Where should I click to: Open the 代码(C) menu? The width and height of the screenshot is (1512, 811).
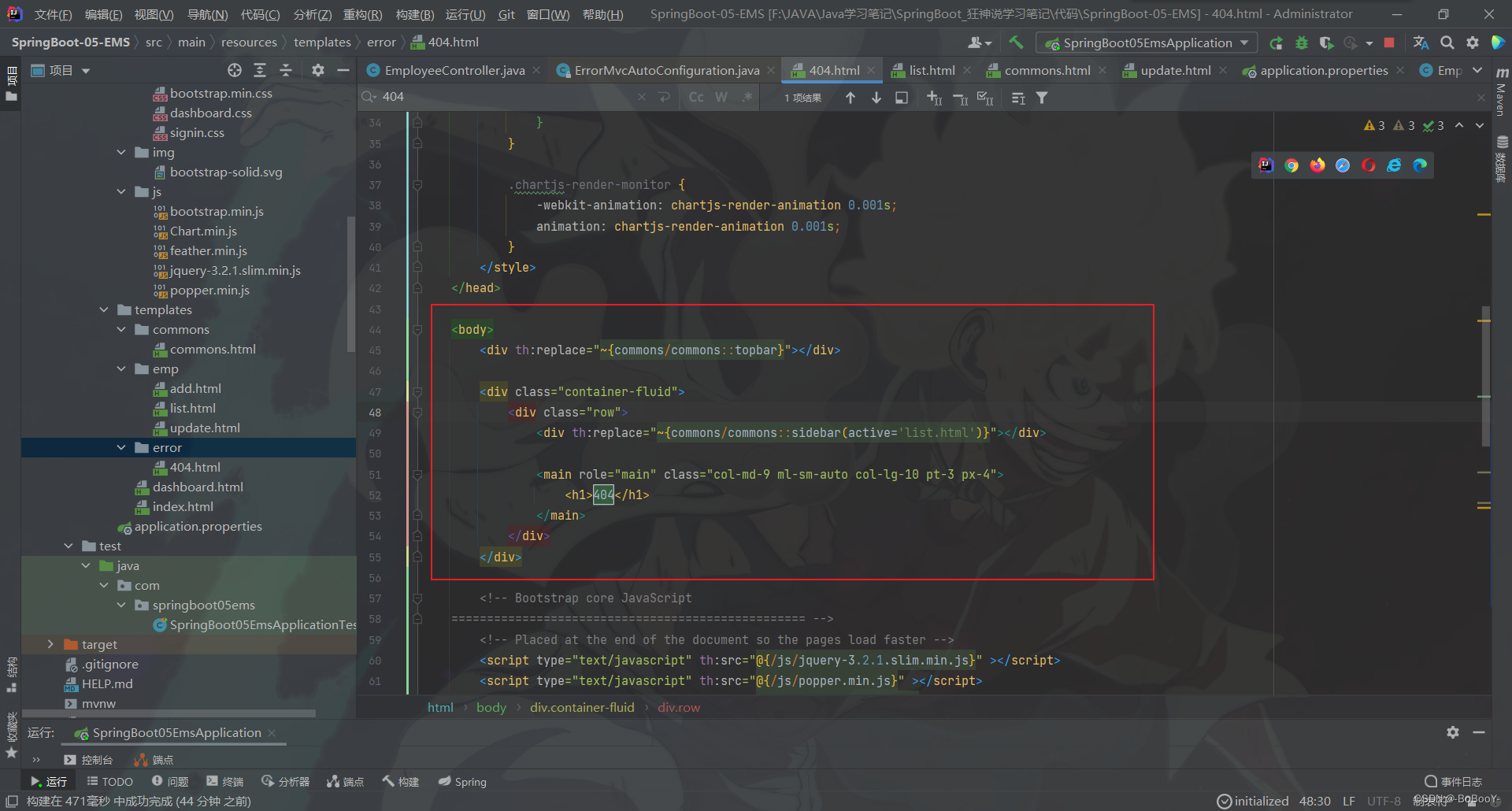click(x=260, y=15)
